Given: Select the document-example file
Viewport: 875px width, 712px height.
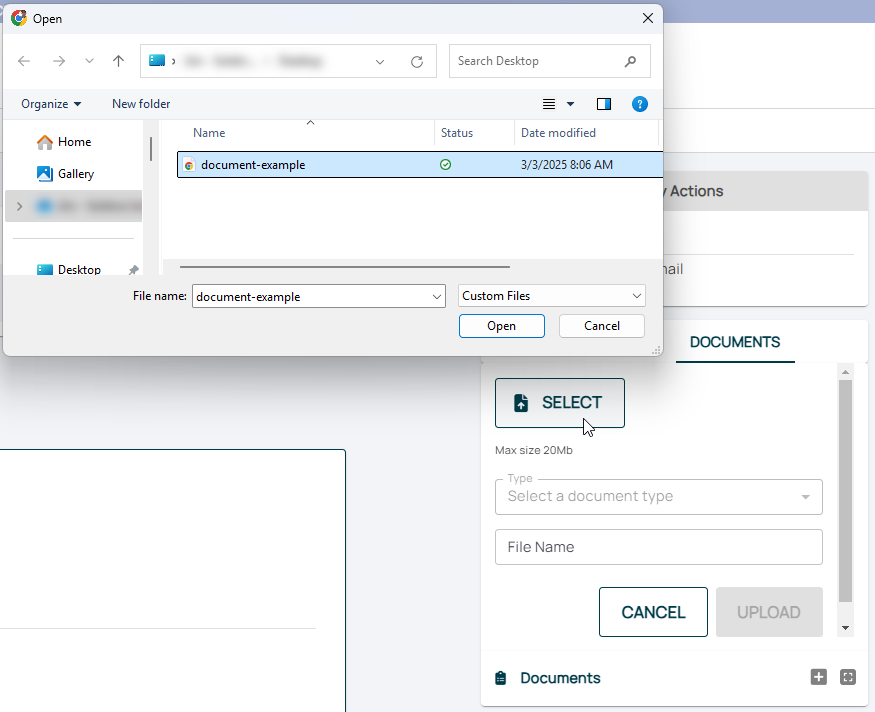Looking at the screenshot, I should pyautogui.click(x=253, y=165).
